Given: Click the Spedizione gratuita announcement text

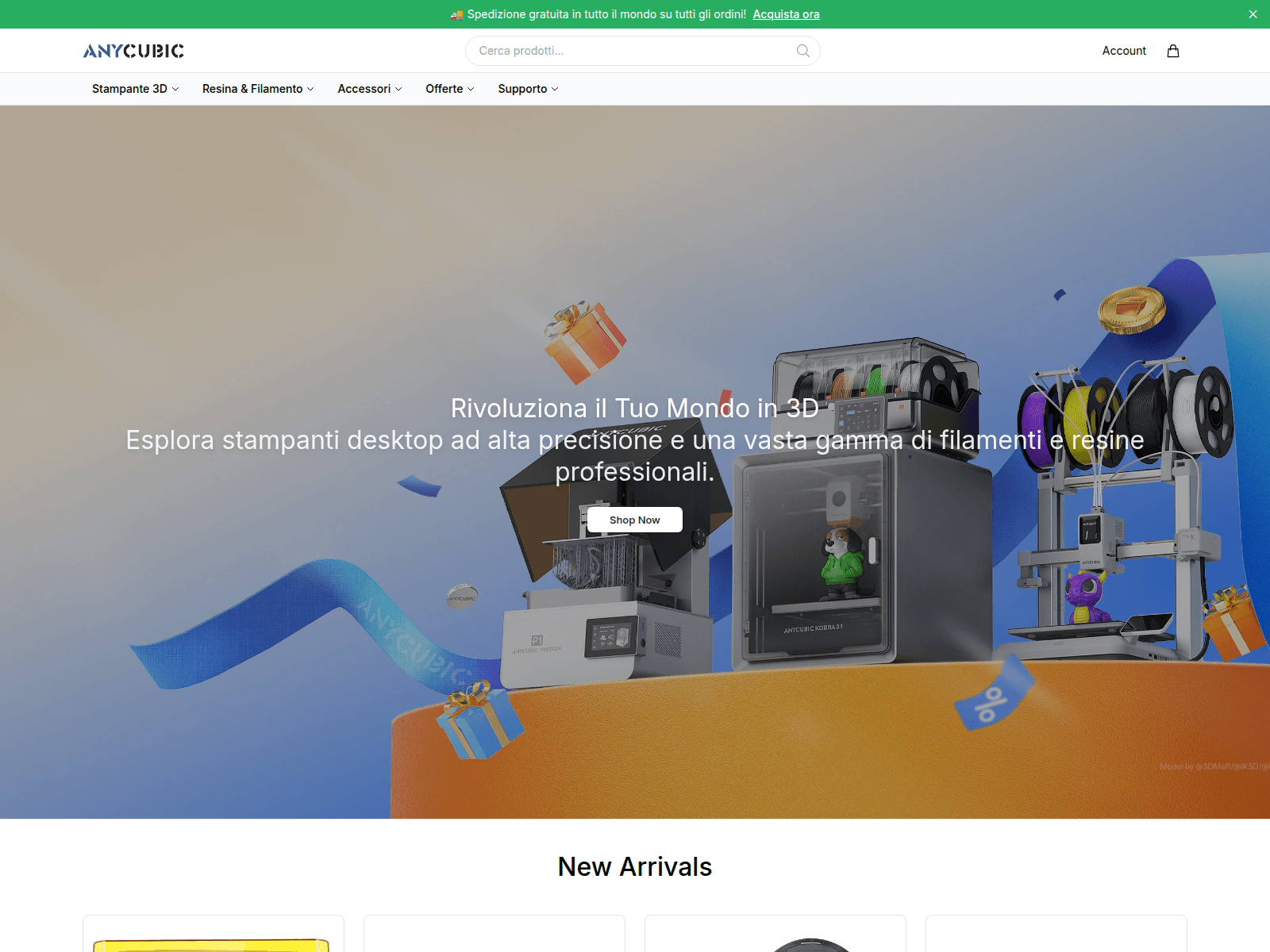Looking at the screenshot, I should (x=606, y=14).
